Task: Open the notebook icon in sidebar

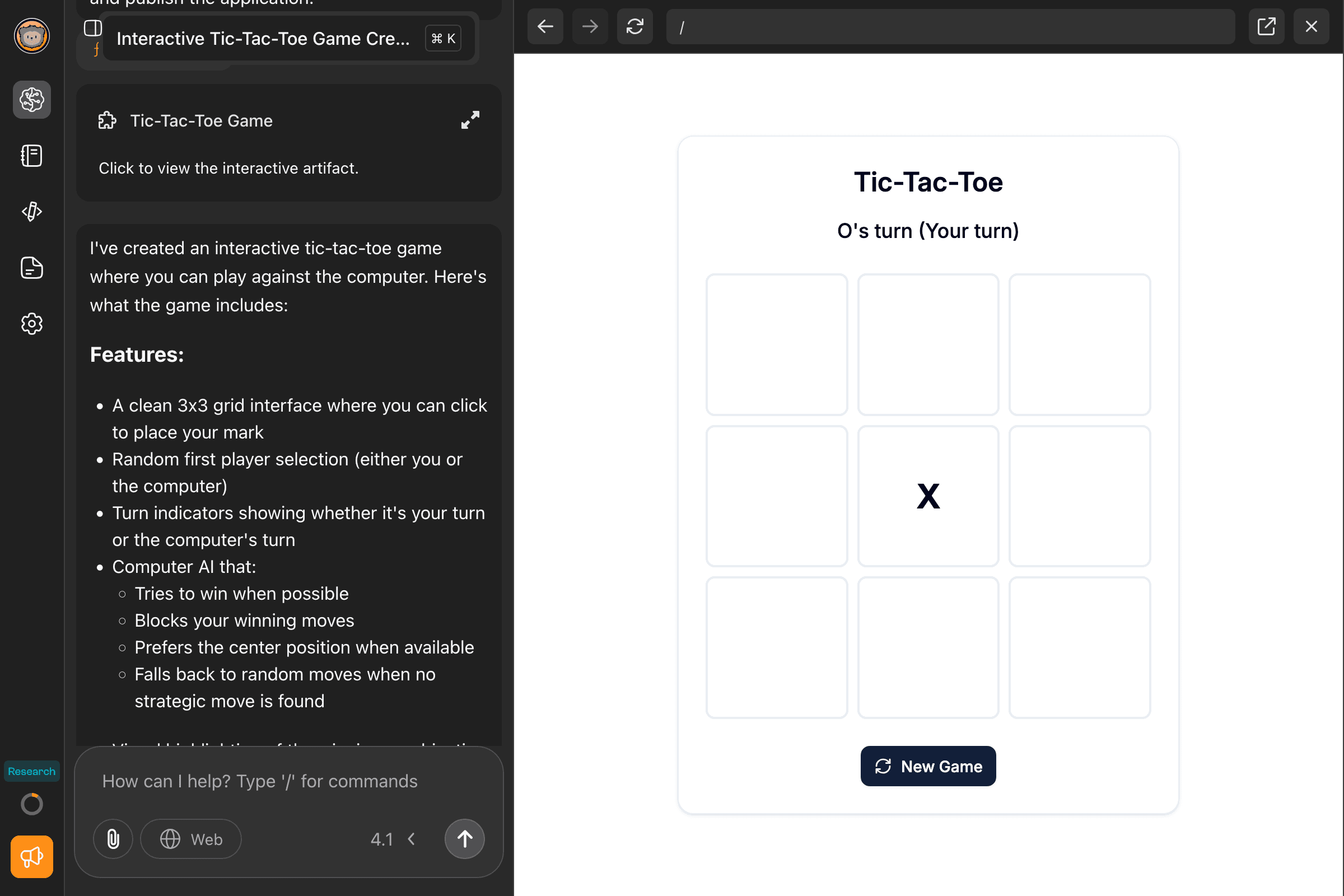Action: tap(32, 156)
